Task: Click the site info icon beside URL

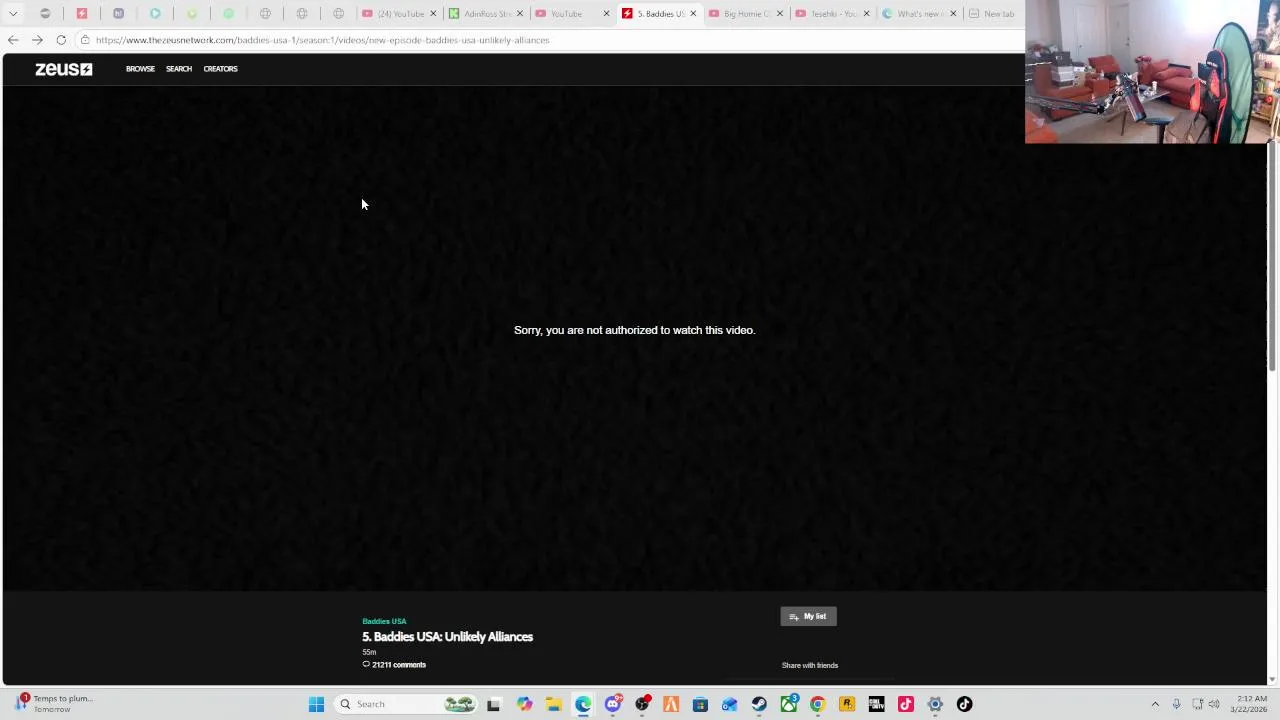Action: [x=85, y=40]
